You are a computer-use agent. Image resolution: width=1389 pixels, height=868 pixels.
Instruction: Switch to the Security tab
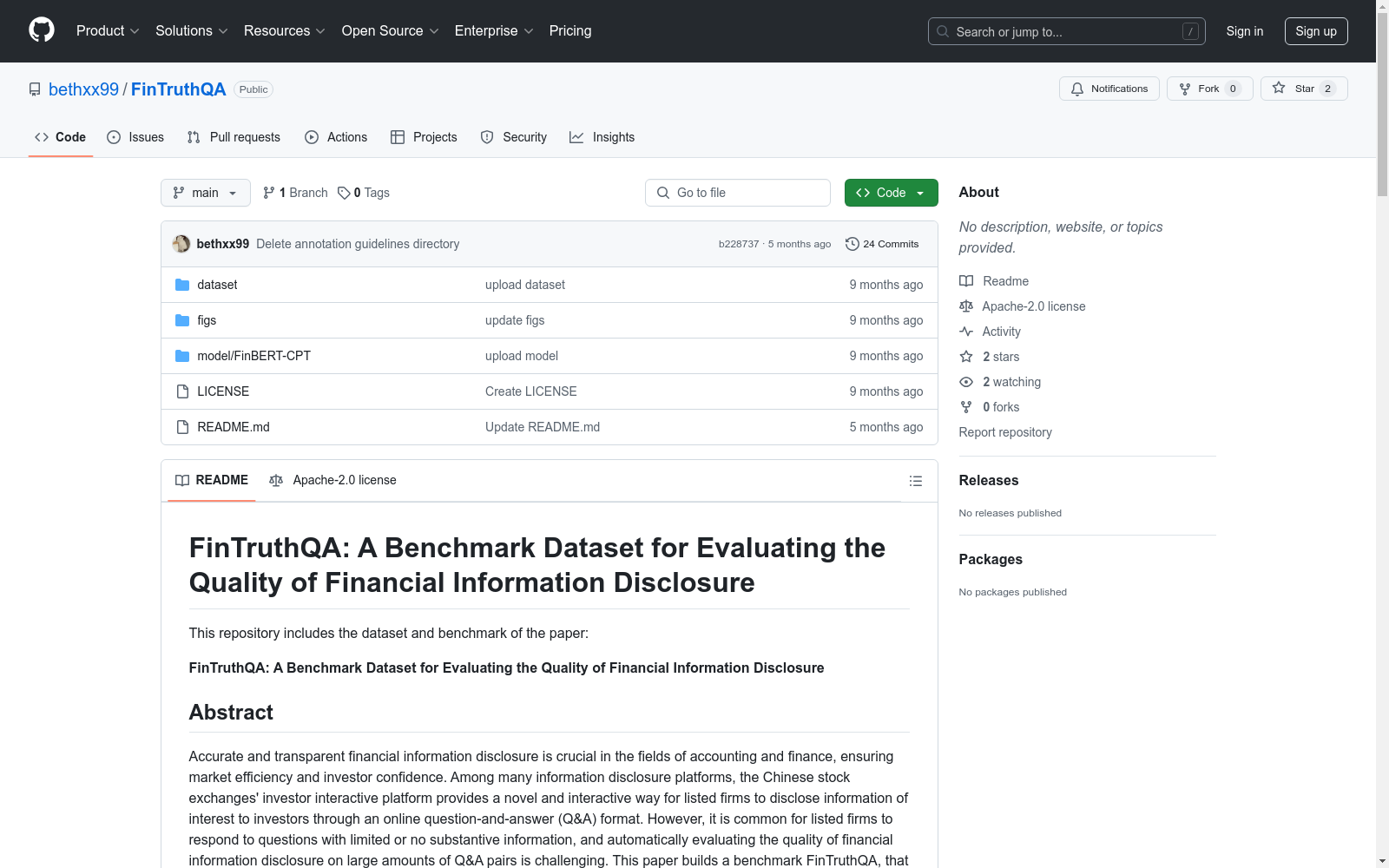coord(514,137)
